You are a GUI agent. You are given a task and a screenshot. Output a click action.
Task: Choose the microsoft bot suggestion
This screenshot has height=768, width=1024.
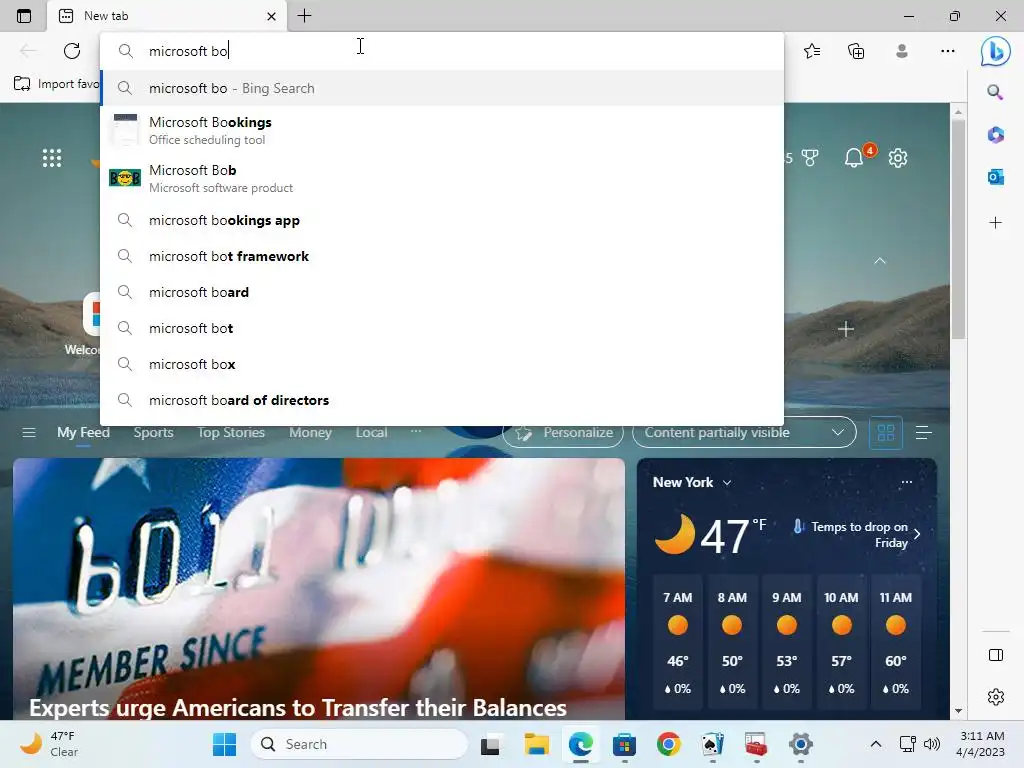[x=442, y=328]
